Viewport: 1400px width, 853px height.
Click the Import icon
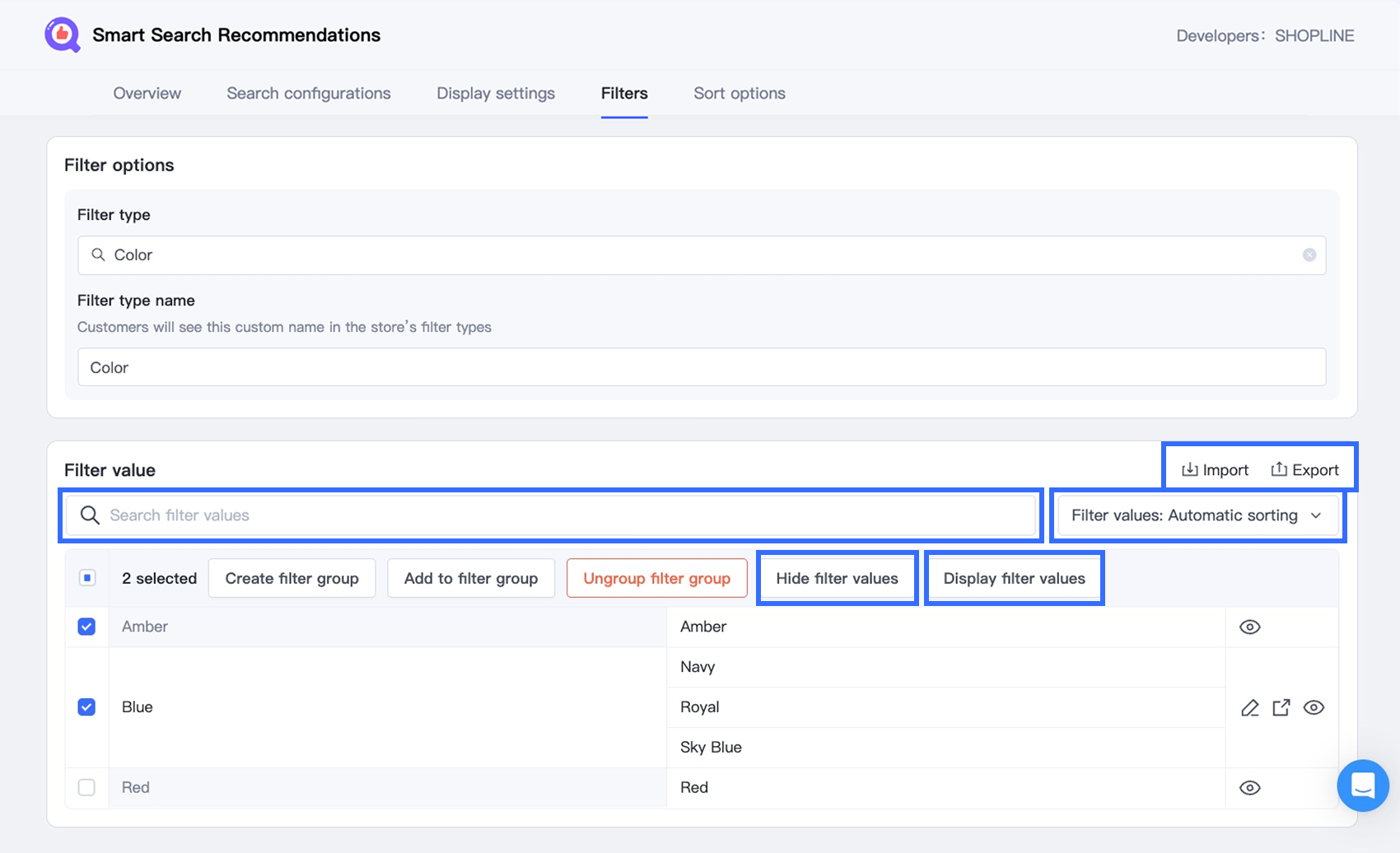point(1189,469)
